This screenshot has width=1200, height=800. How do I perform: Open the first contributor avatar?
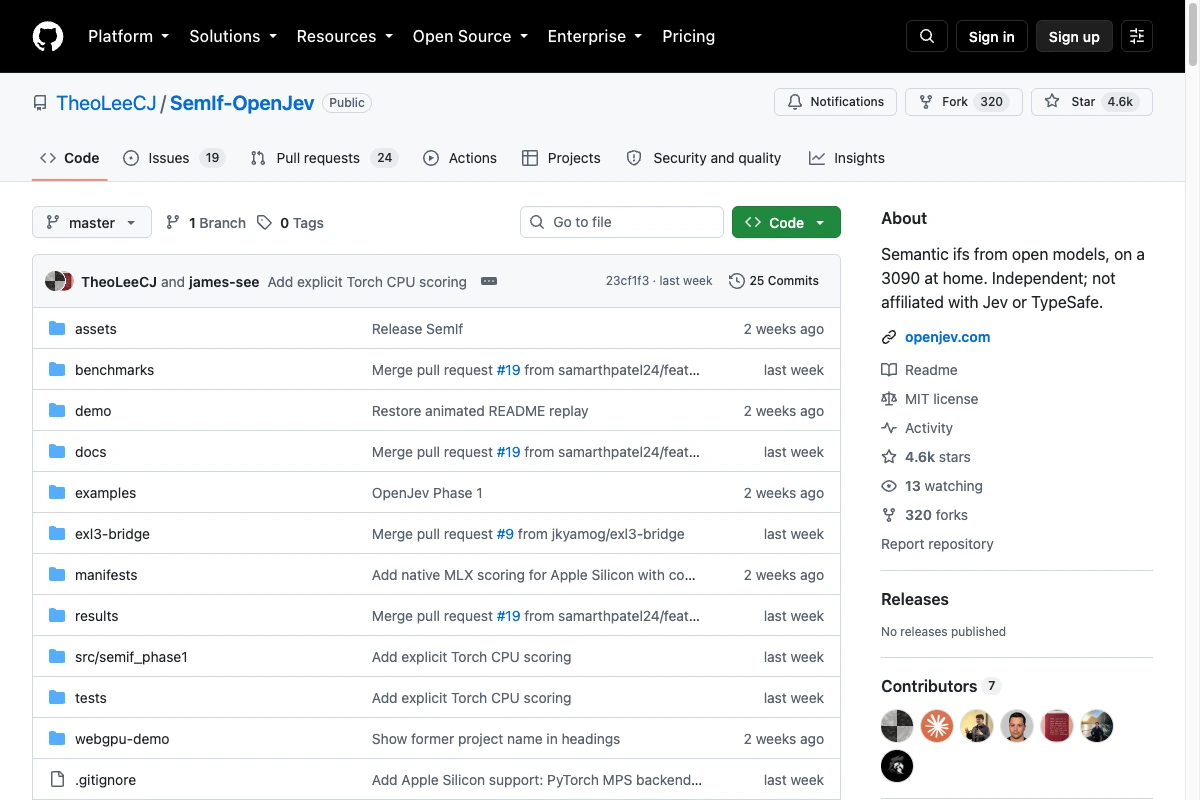[897, 726]
